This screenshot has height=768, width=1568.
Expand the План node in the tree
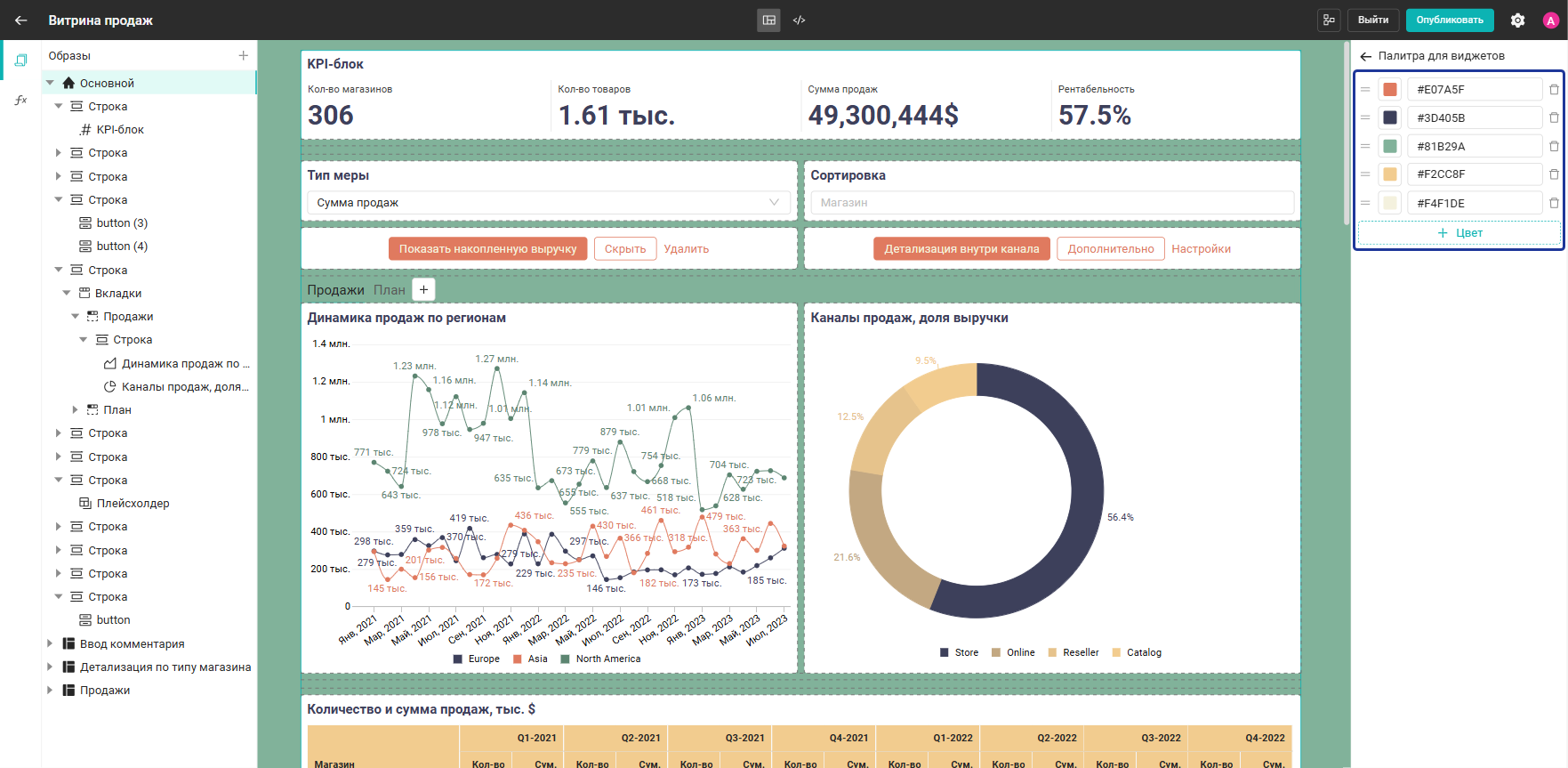[76, 410]
